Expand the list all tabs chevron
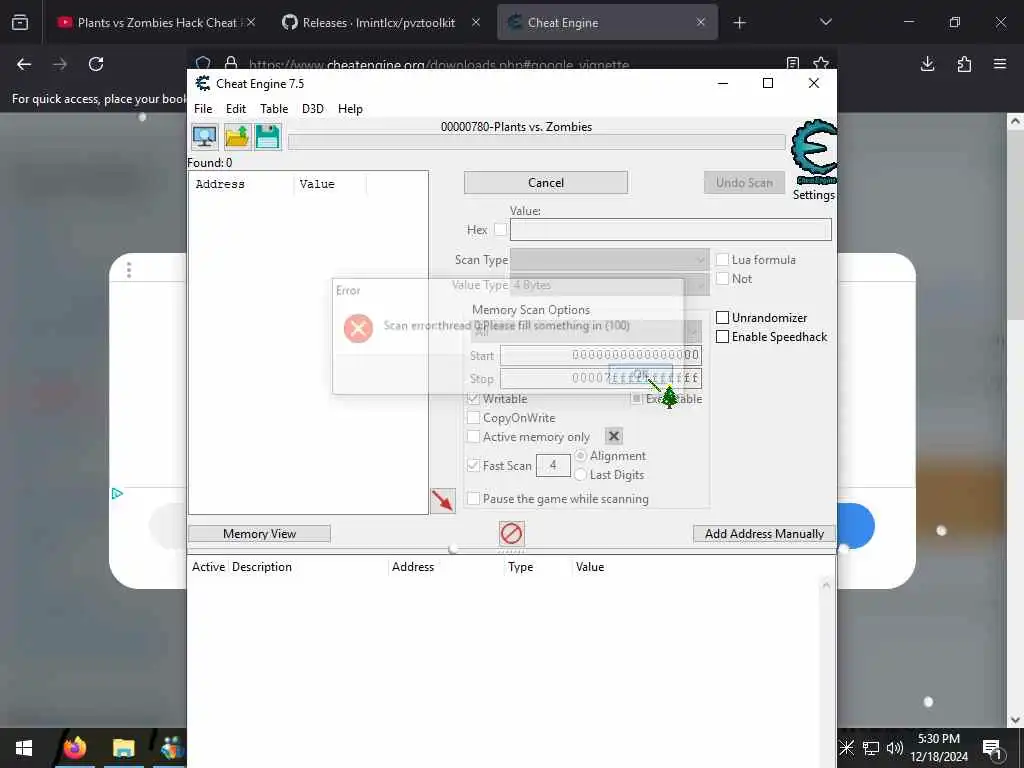The image size is (1024, 768). pyautogui.click(x=825, y=23)
